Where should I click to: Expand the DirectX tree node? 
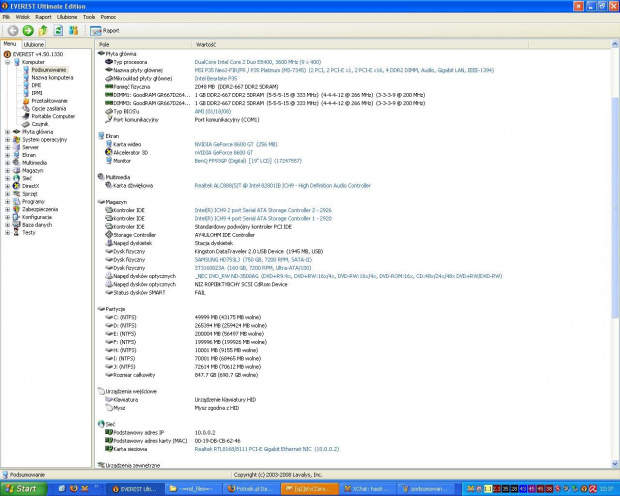click(x=8, y=186)
